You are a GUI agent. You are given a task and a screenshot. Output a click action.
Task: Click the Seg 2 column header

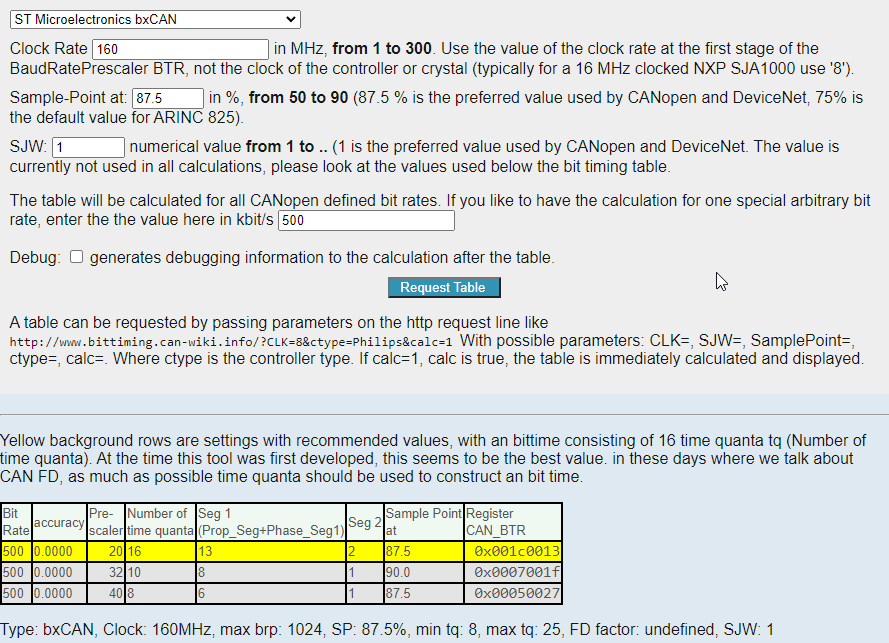365,522
